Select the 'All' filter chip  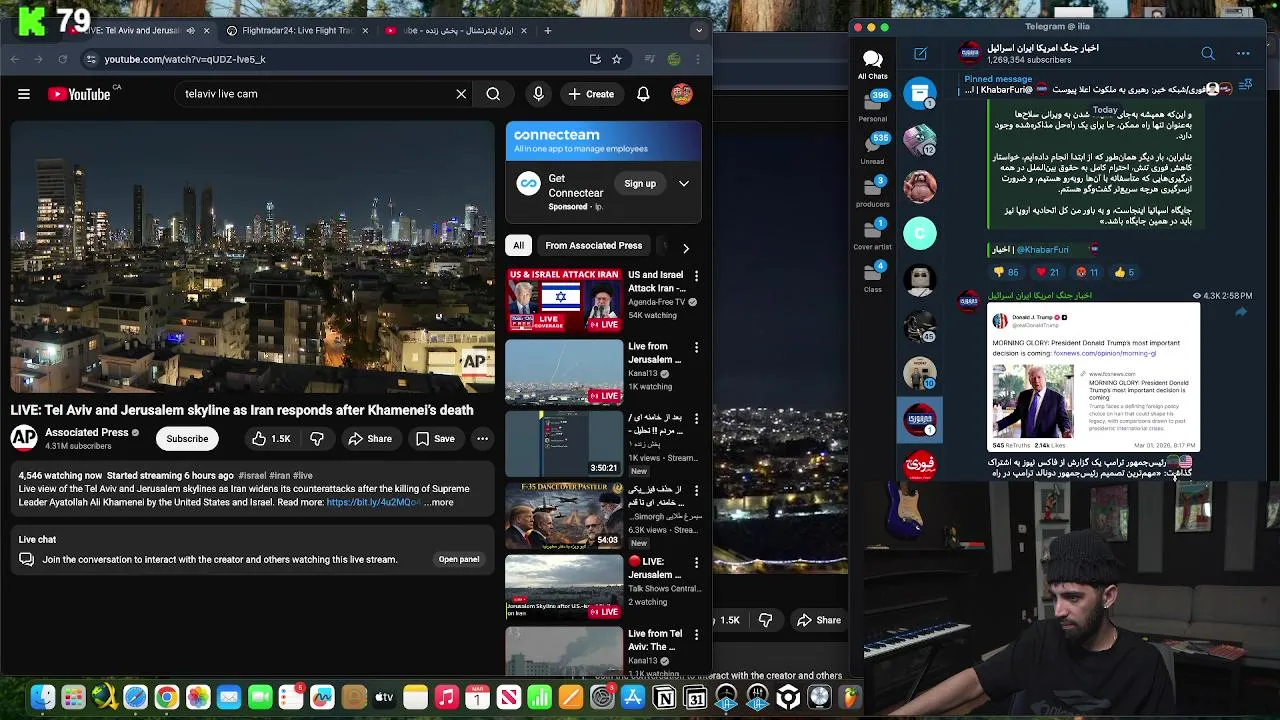pos(518,246)
